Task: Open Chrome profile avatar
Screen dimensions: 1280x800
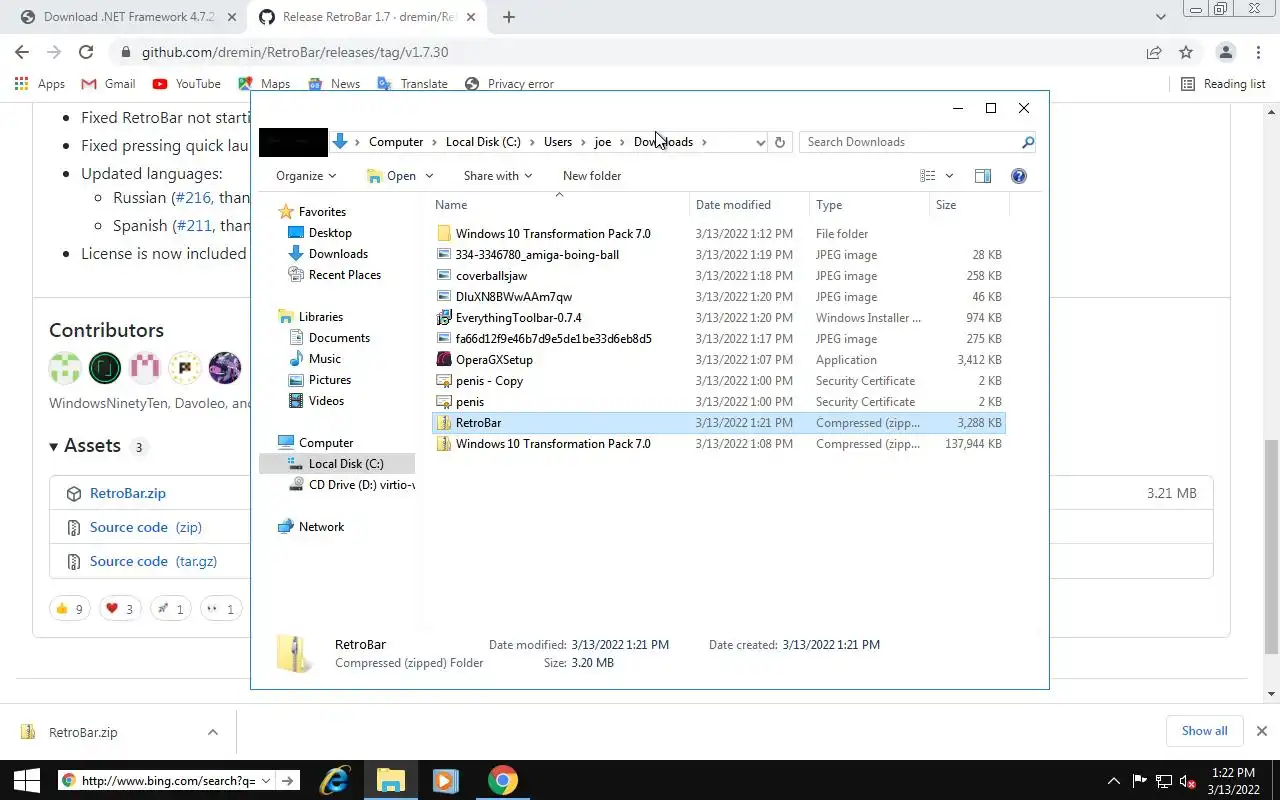Action: coord(1226,52)
